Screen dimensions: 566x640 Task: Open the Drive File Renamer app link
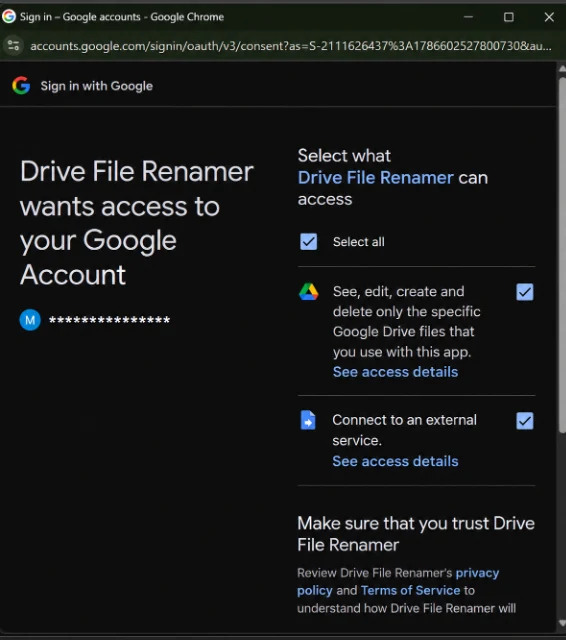pos(375,178)
